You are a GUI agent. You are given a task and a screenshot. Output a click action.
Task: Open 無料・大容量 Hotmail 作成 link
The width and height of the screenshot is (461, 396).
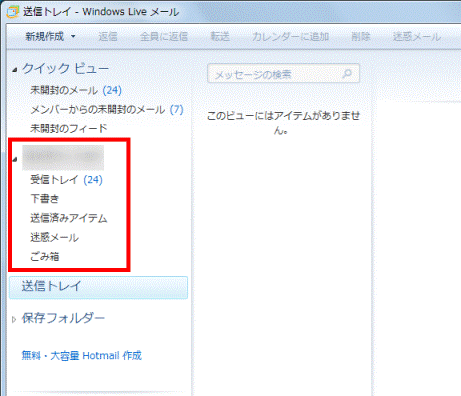(82, 356)
